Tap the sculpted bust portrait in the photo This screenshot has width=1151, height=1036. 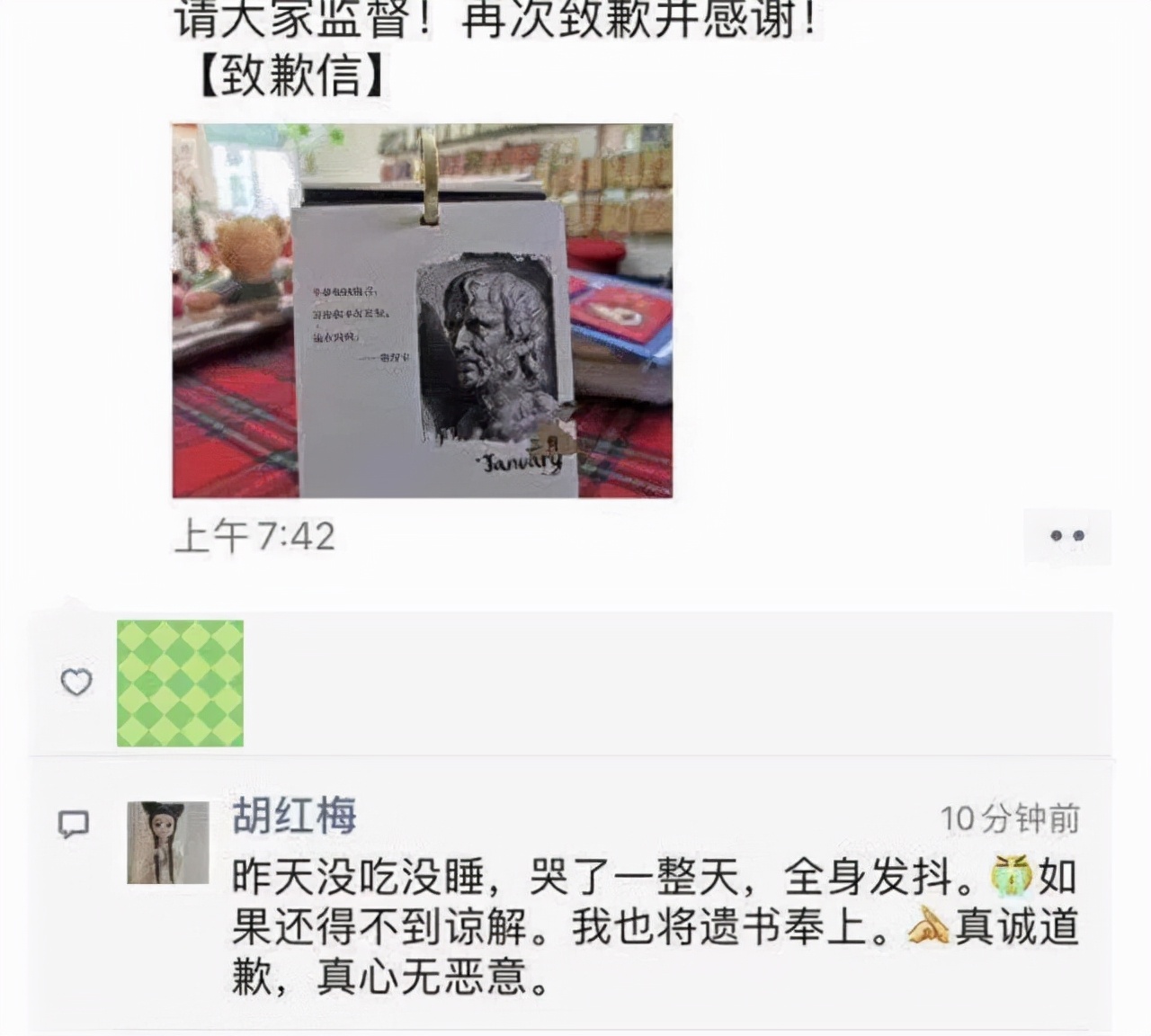487,348
